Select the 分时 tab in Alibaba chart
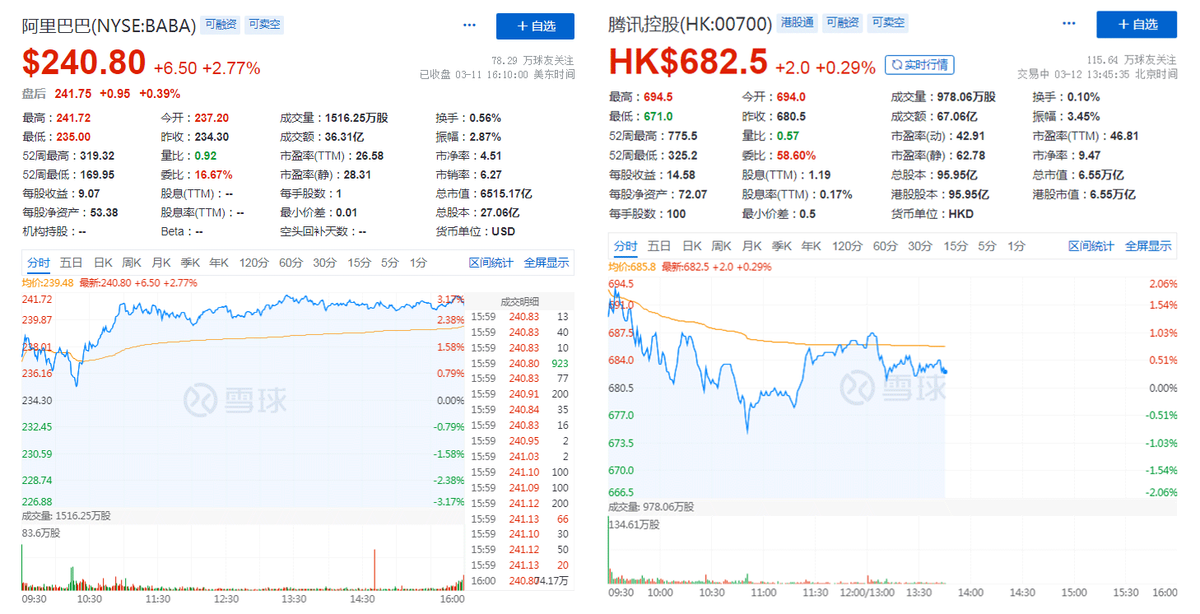Image resolution: width=1200 pixels, height=614 pixels. [x=38, y=263]
